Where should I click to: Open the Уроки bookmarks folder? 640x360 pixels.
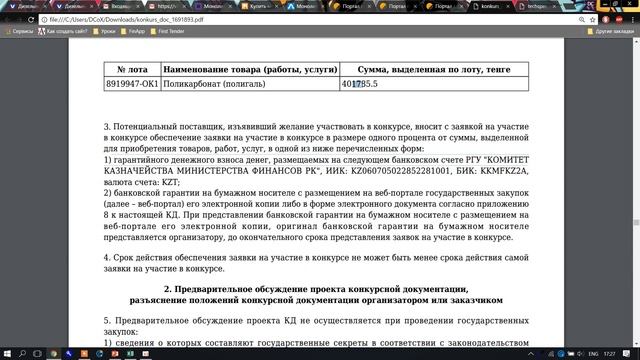coord(104,31)
